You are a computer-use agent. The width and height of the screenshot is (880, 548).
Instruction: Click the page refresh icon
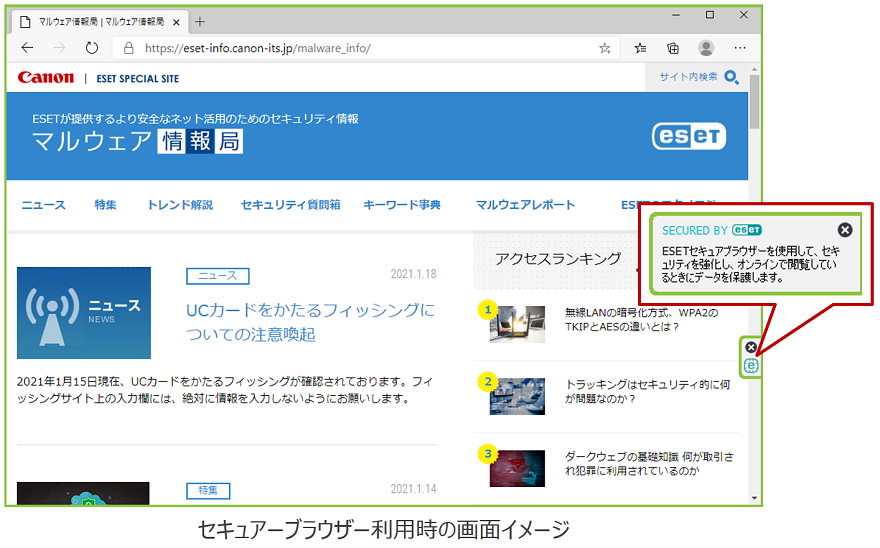tap(92, 48)
